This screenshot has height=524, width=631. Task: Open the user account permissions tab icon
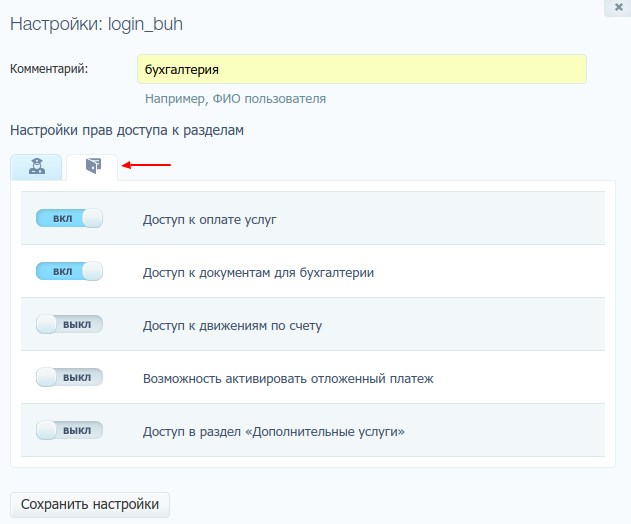click(36, 167)
